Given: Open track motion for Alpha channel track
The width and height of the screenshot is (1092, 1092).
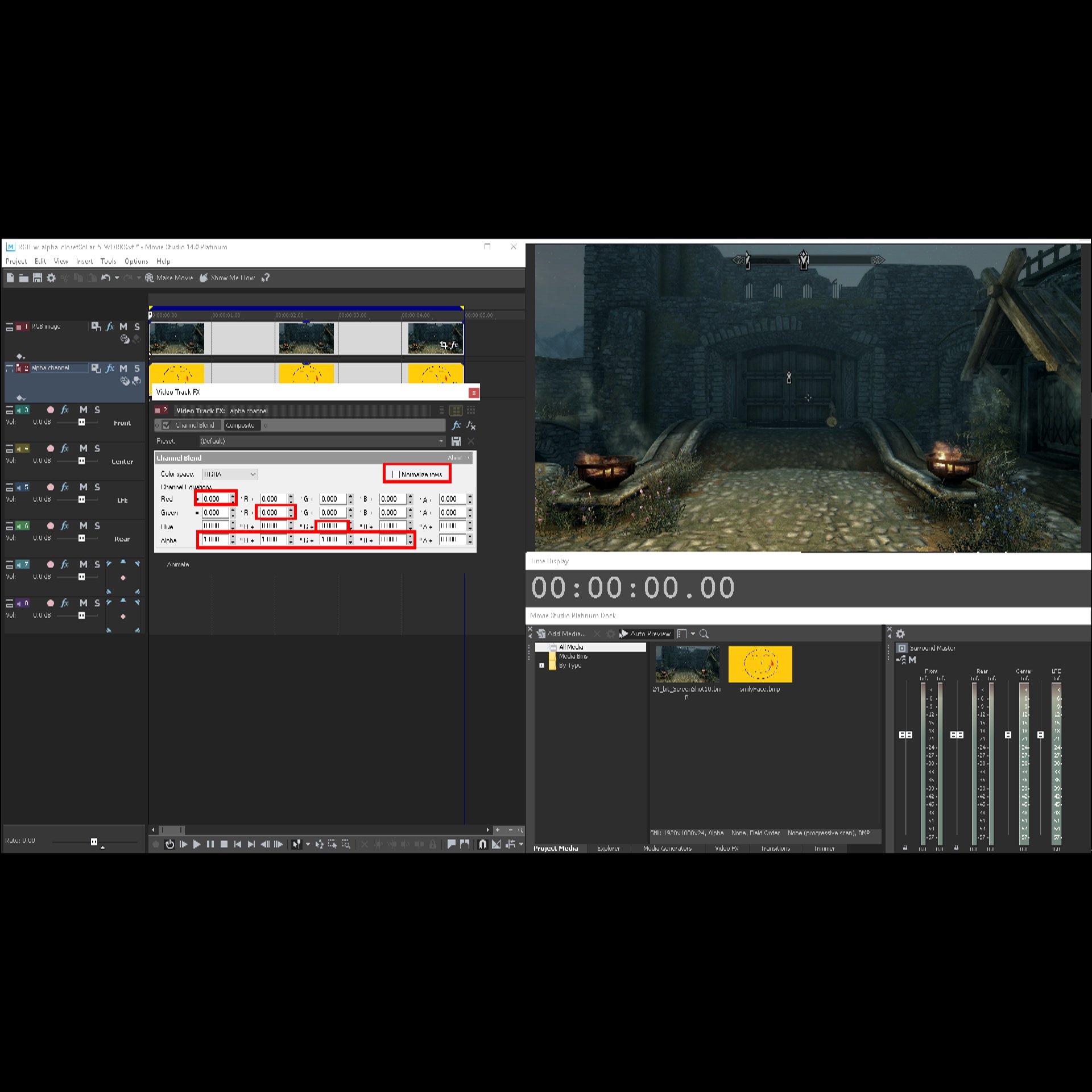Looking at the screenshot, I should [96, 369].
